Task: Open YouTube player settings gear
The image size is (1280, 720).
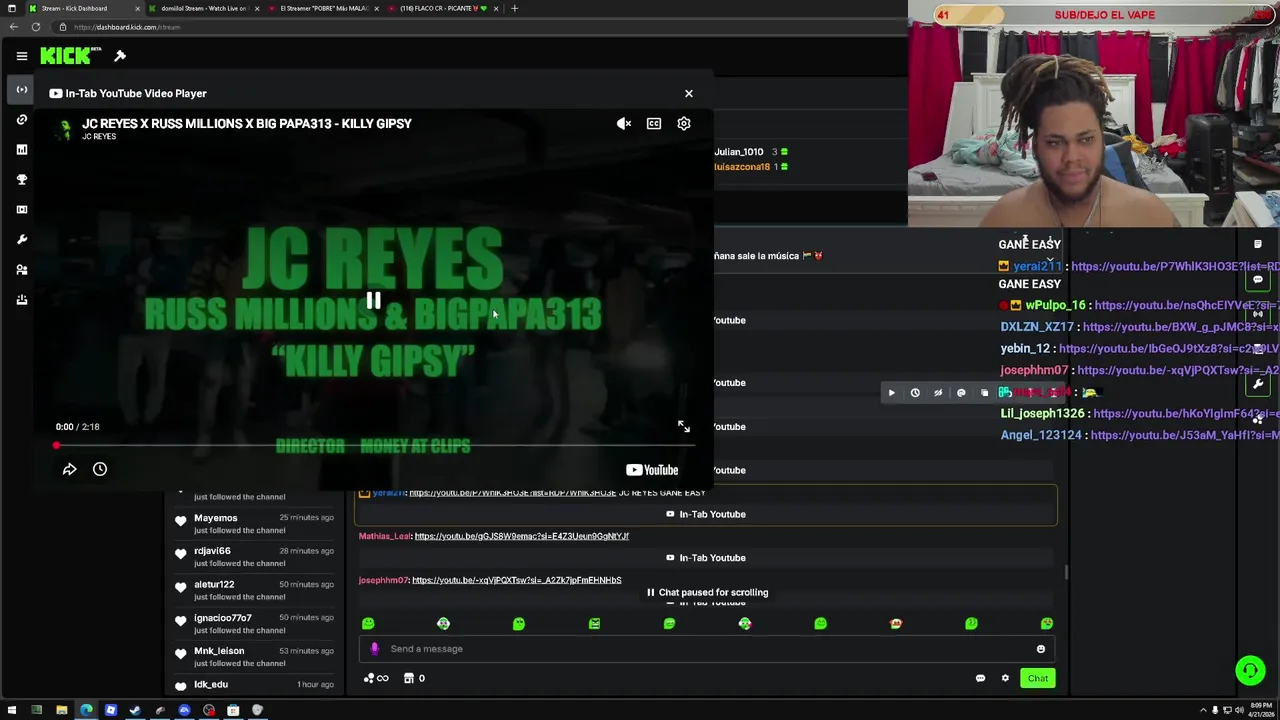Action: tap(684, 124)
